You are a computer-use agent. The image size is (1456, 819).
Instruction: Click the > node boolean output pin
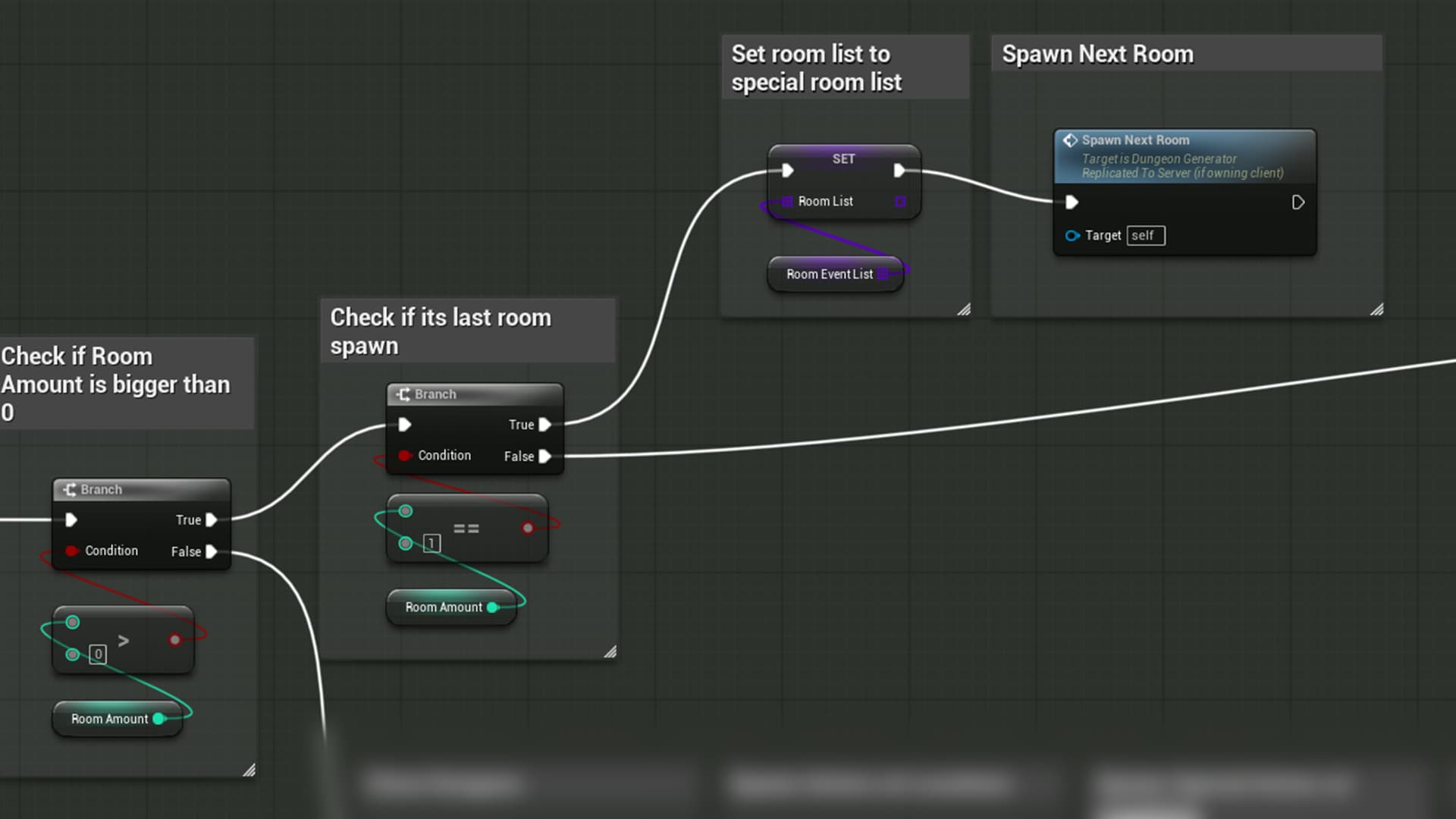click(x=175, y=640)
